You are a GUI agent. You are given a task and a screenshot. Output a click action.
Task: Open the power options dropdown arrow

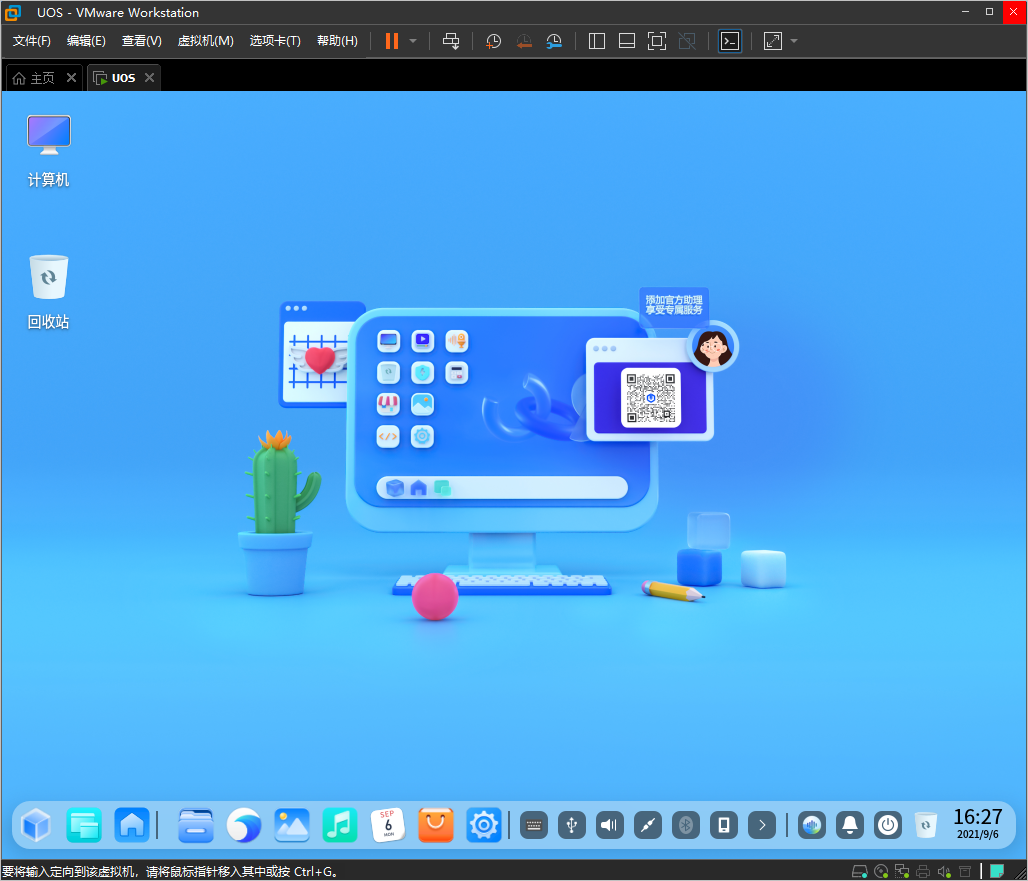tap(413, 41)
